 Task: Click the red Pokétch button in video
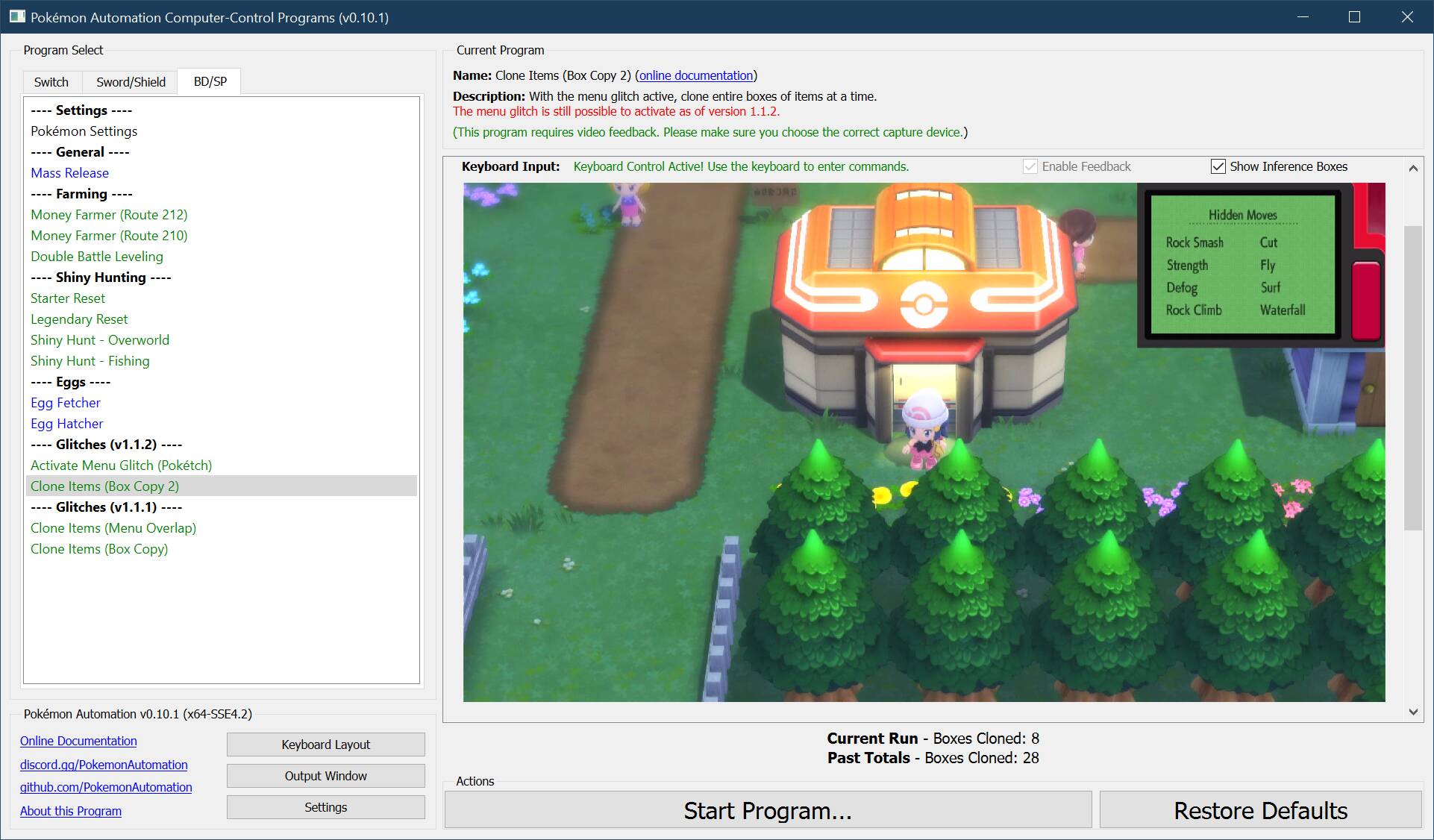pos(1366,301)
